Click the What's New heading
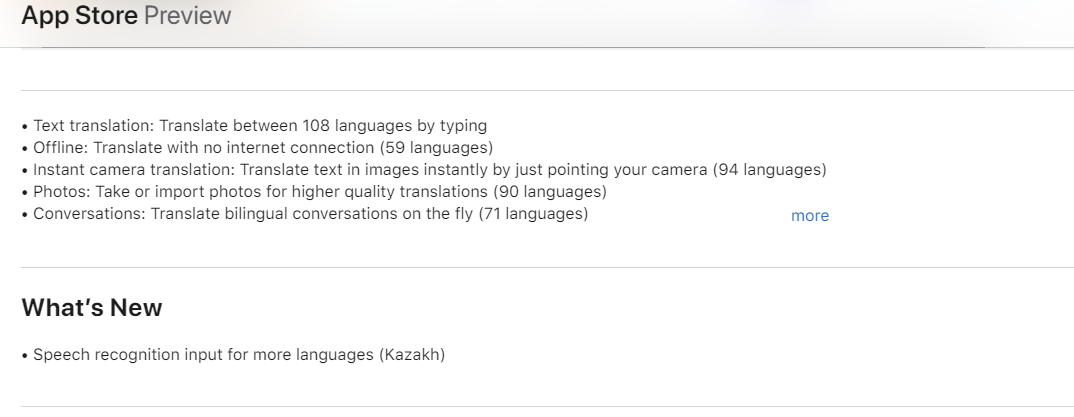Viewport: 1074px width, 417px height. pos(92,308)
